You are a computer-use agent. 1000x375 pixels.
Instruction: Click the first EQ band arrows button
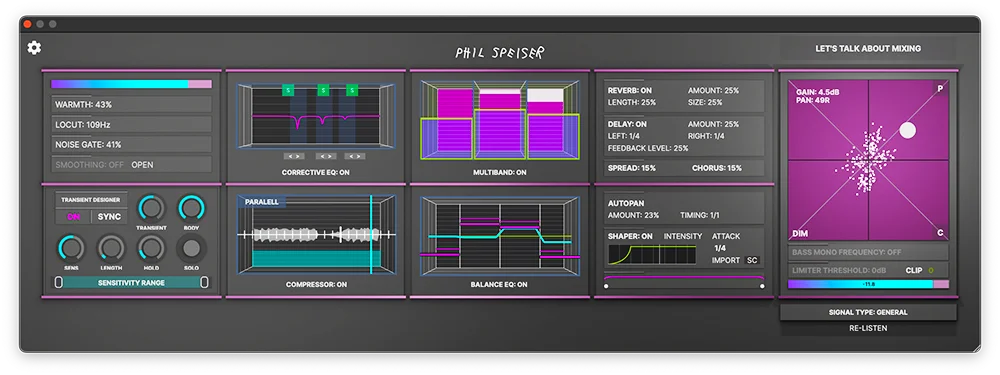pyautogui.click(x=294, y=156)
